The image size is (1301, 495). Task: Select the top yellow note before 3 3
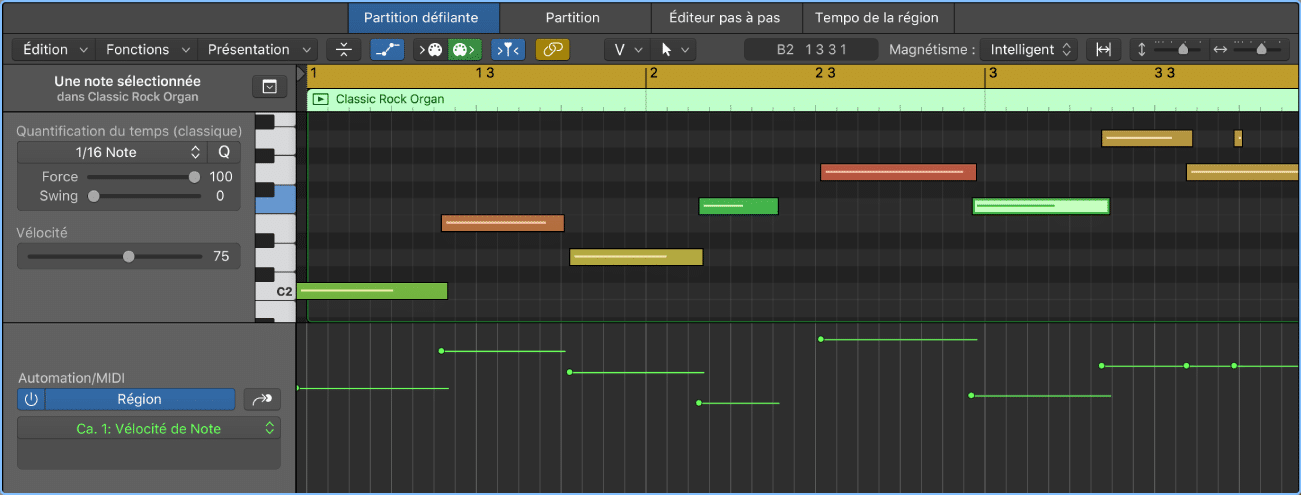[1147, 138]
